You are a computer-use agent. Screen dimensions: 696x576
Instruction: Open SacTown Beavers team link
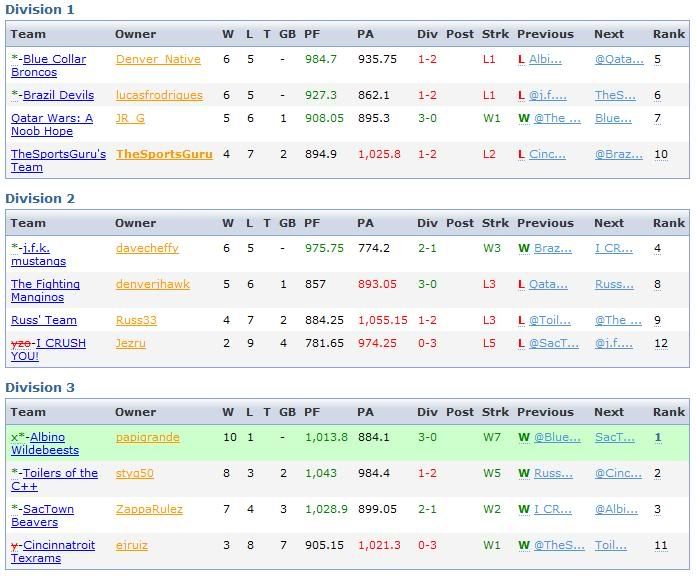pyautogui.click(x=43, y=516)
